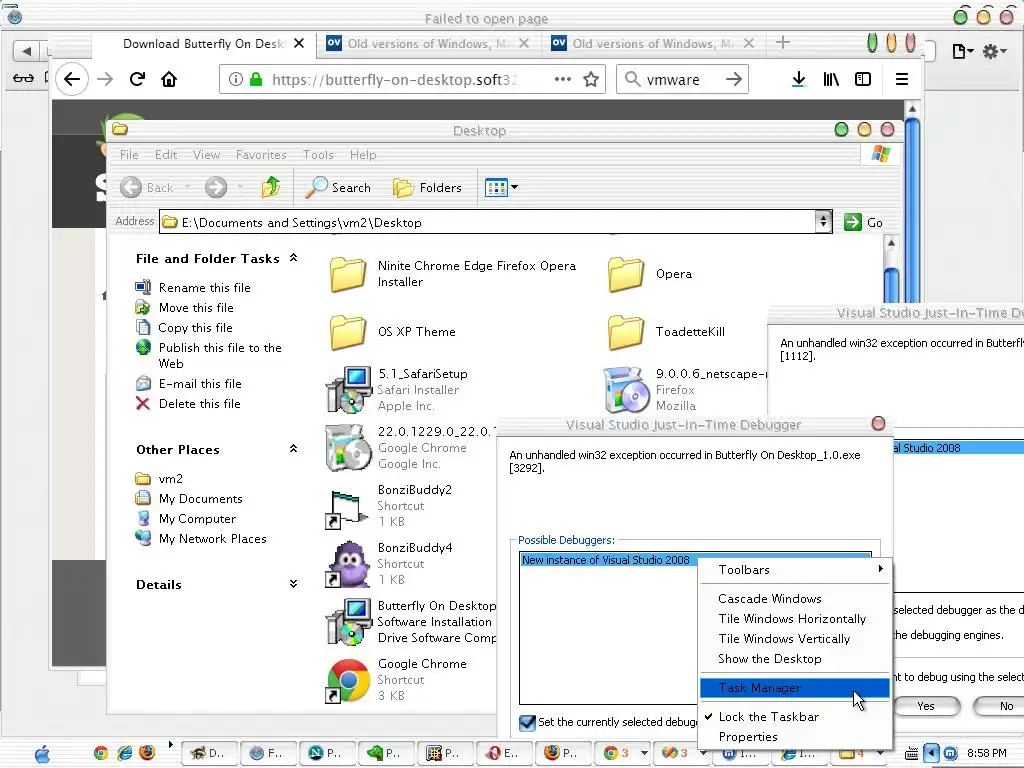Open Firefox library icon

point(831,79)
